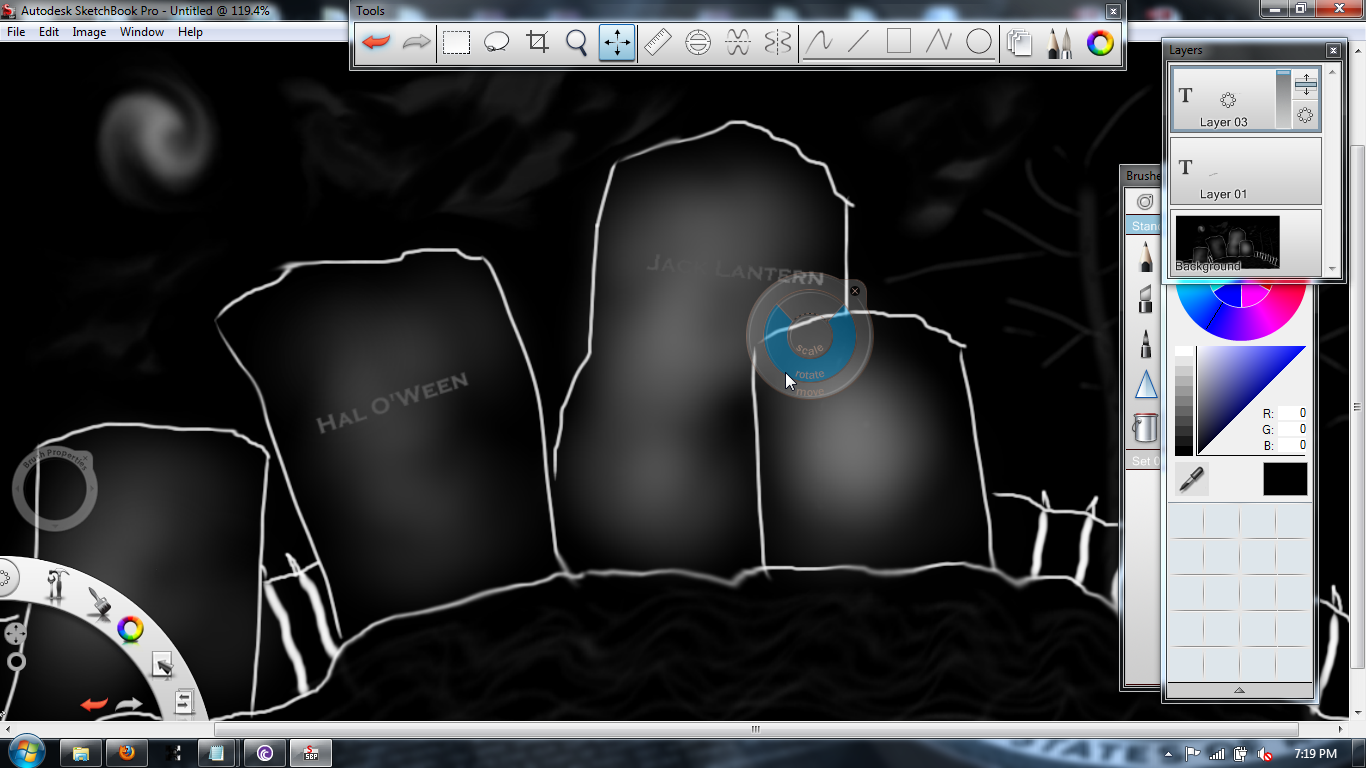Enable the Ruler tool
Screen dimensions: 1366x768
pos(657,43)
